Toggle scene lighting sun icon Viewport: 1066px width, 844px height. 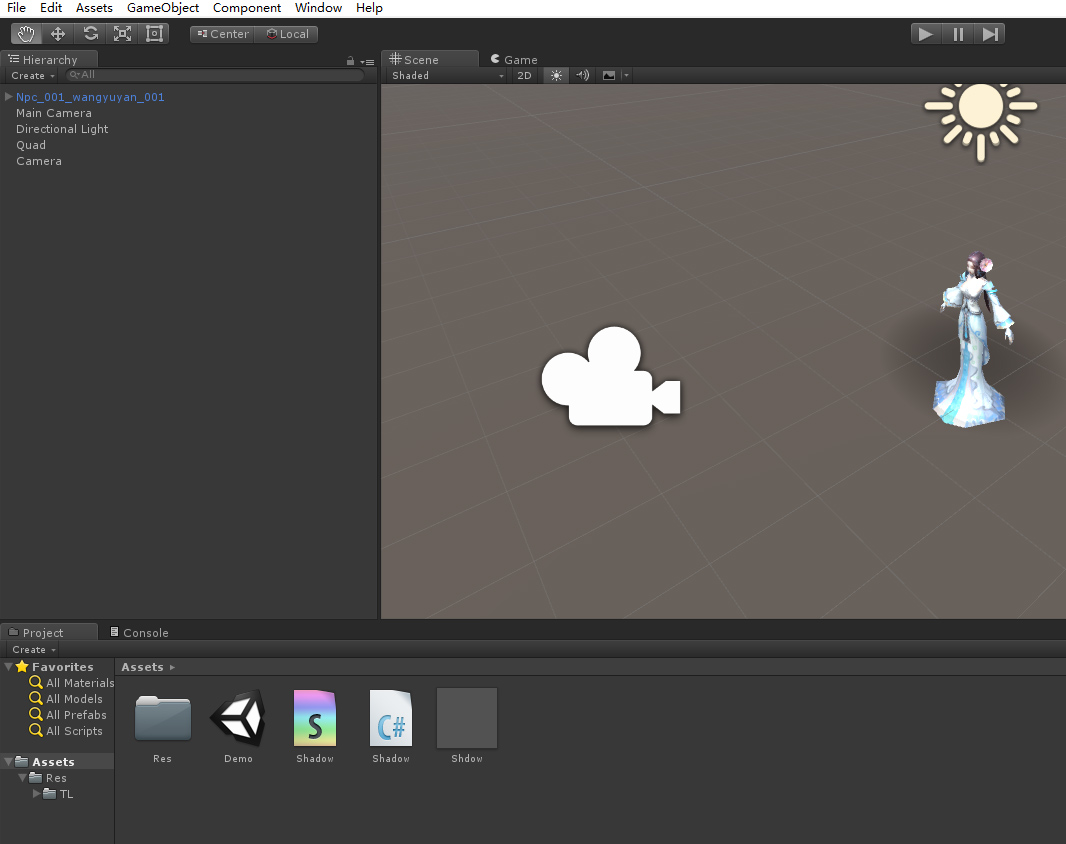[556, 75]
